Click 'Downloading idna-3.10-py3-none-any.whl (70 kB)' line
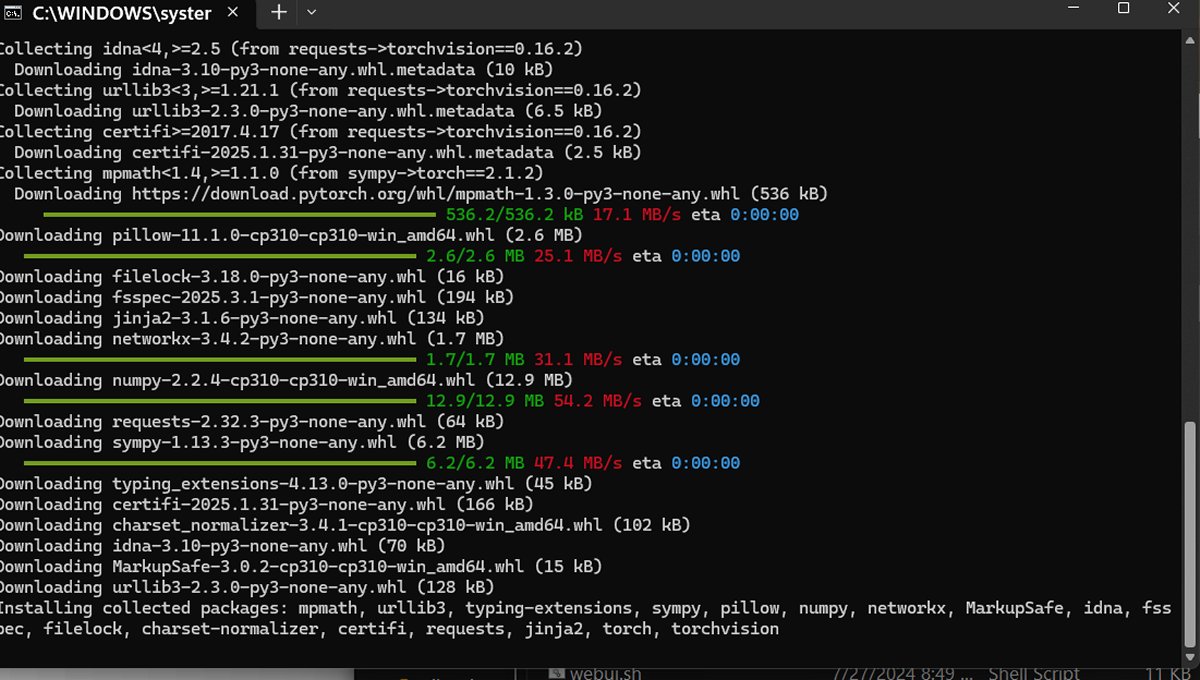Screen dimensions: 1200x680 click(x=222, y=546)
